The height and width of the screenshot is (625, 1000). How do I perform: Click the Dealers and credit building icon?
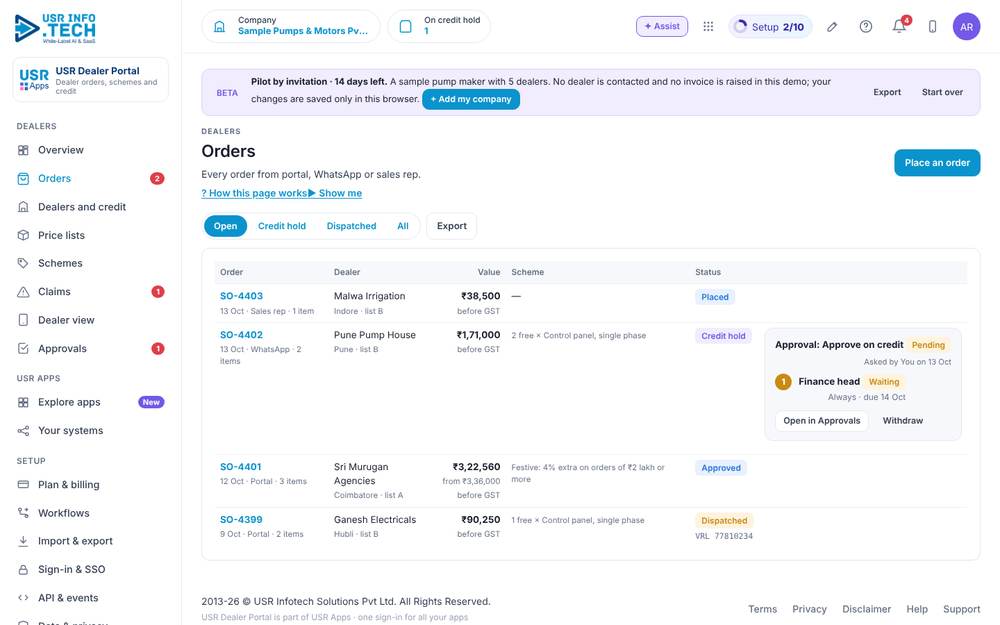(x=23, y=207)
